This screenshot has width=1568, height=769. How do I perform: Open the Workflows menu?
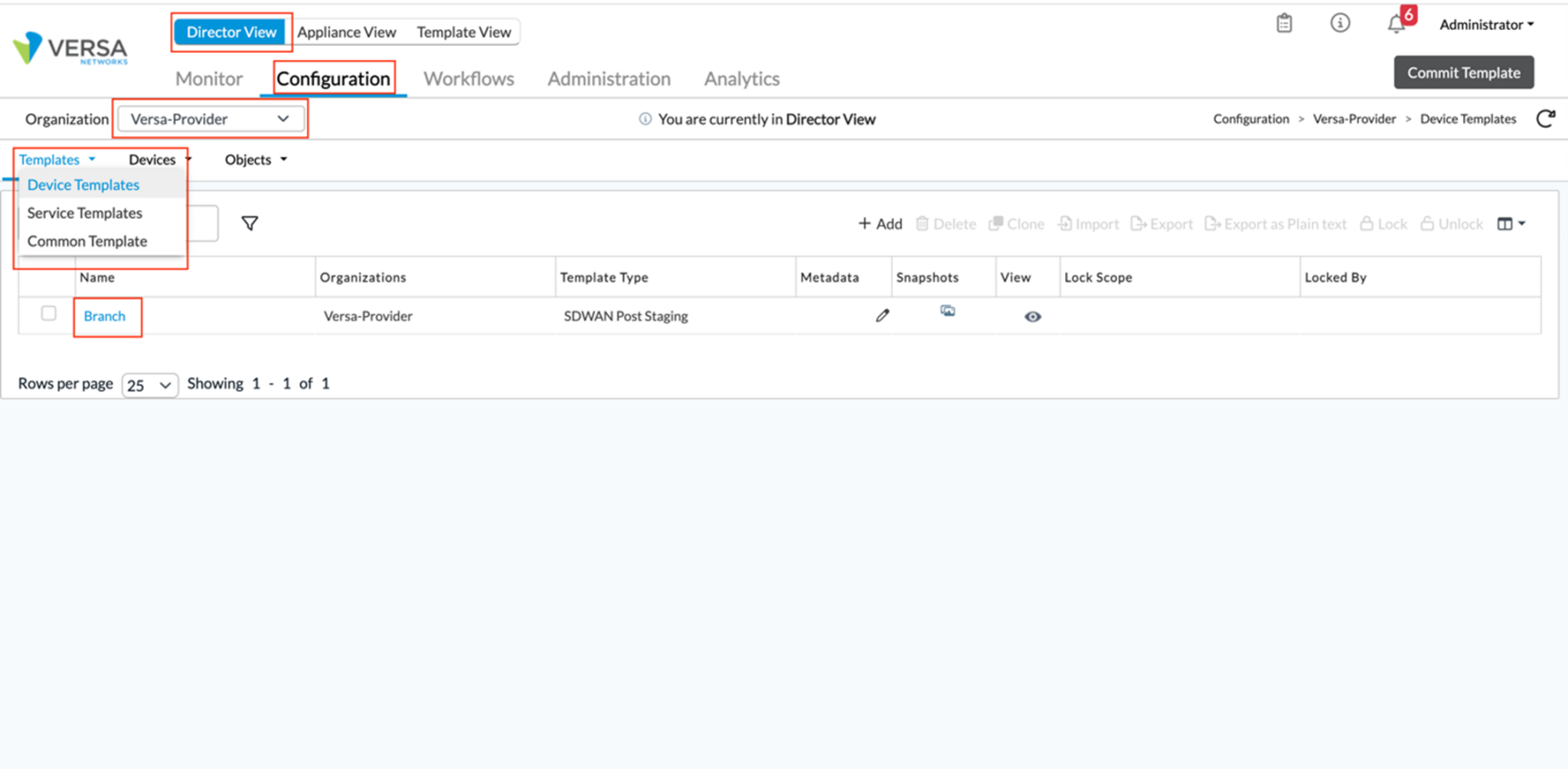[x=469, y=78]
